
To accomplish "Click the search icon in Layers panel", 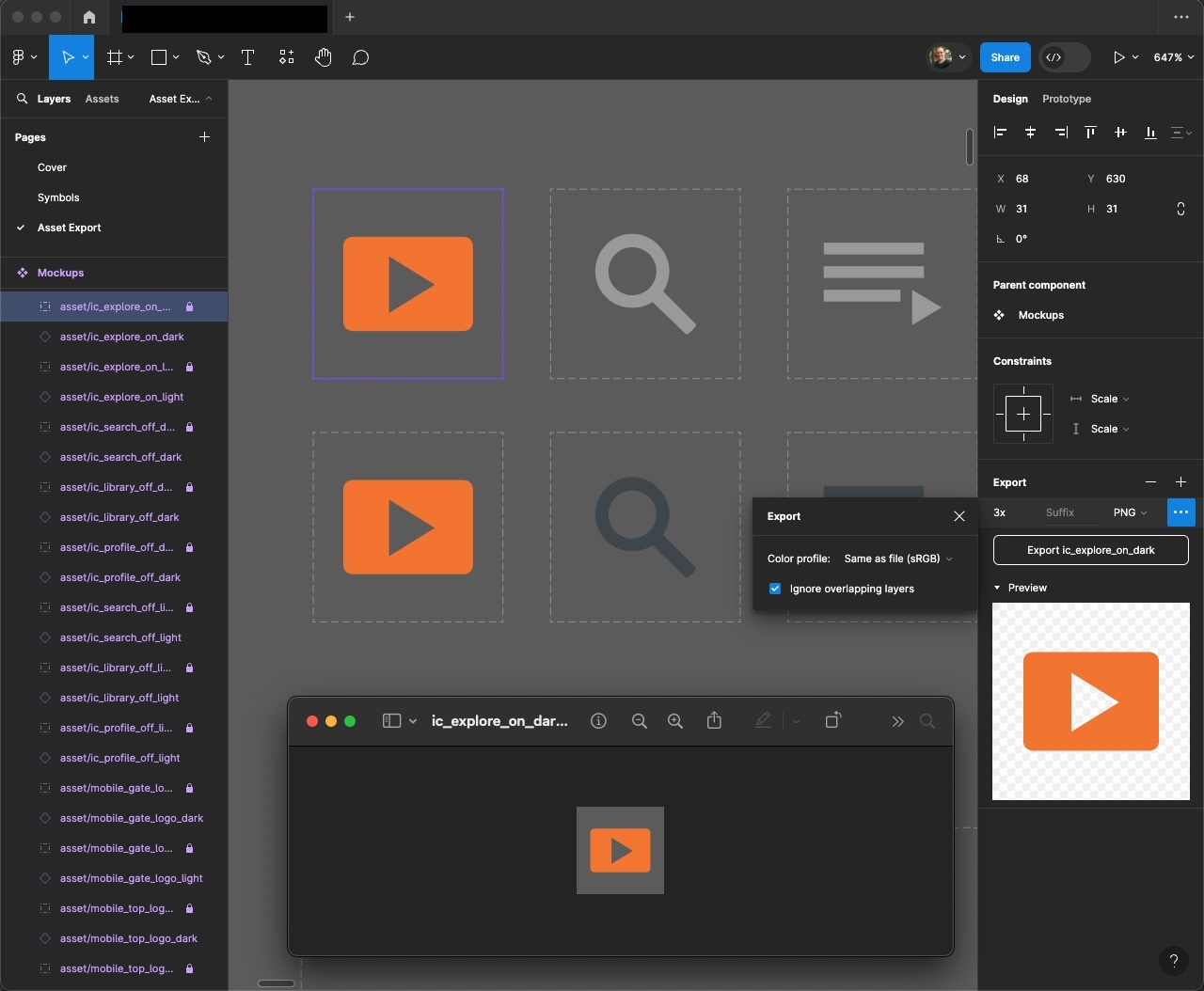I will (x=22, y=99).
